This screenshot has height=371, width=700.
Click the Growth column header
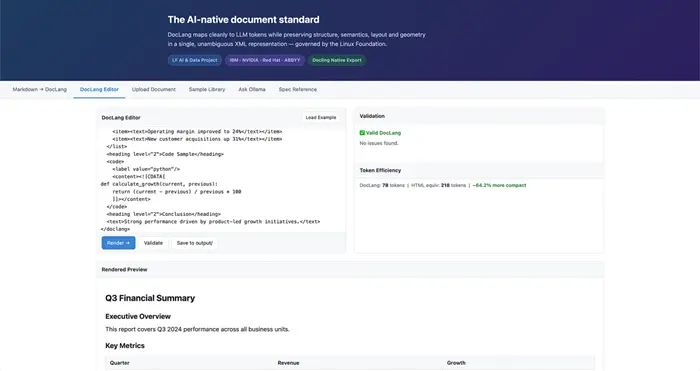point(456,363)
